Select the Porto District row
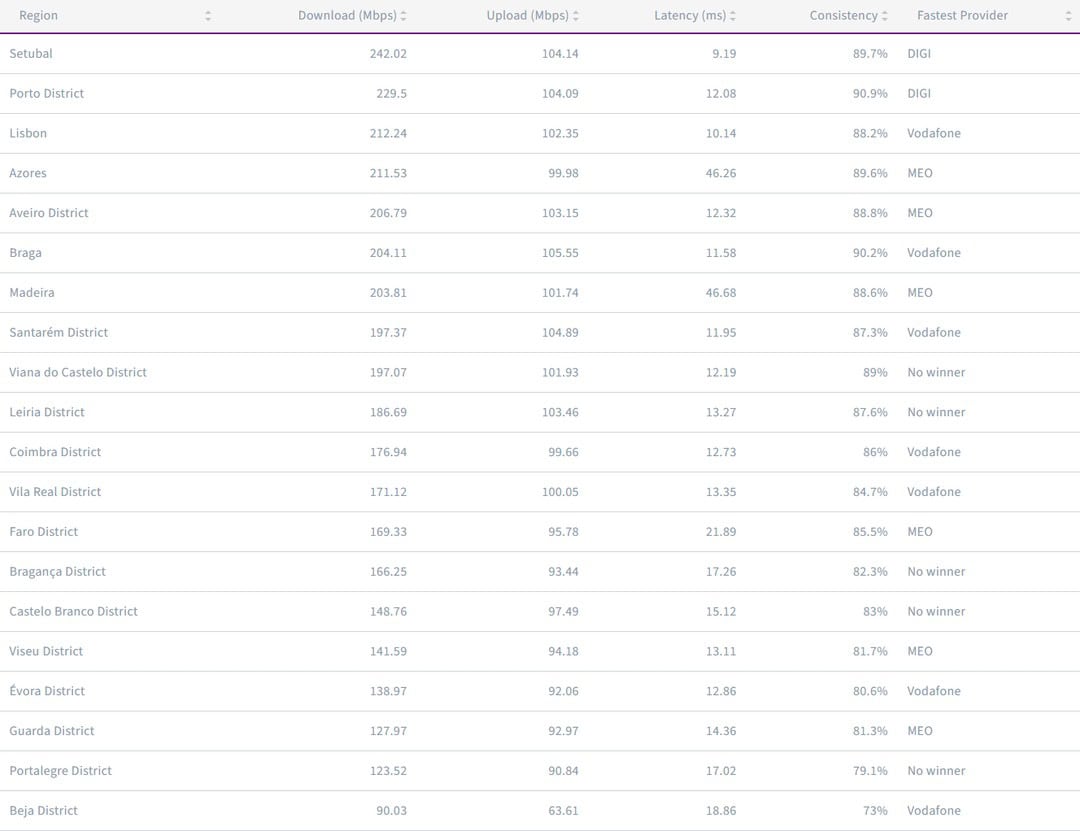 click(47, 94)
